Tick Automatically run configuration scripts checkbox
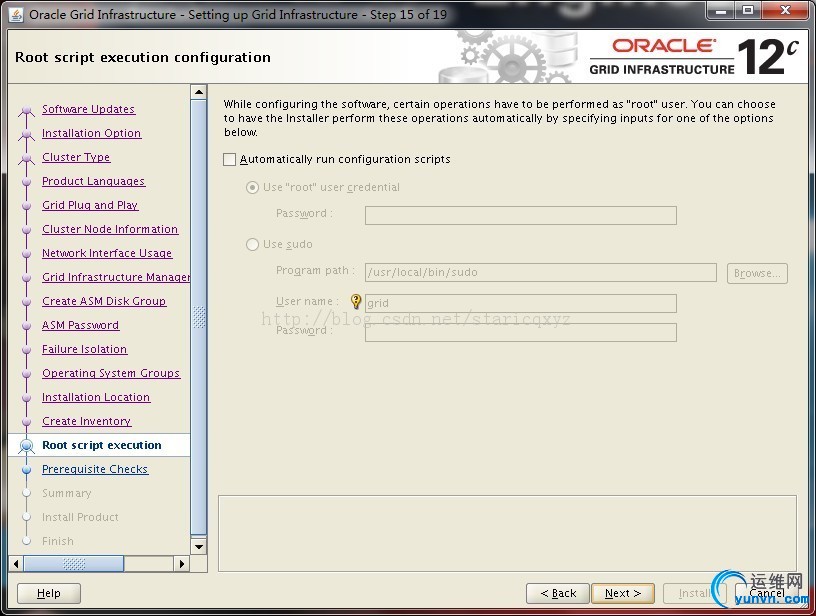 (x=230, y=159)
